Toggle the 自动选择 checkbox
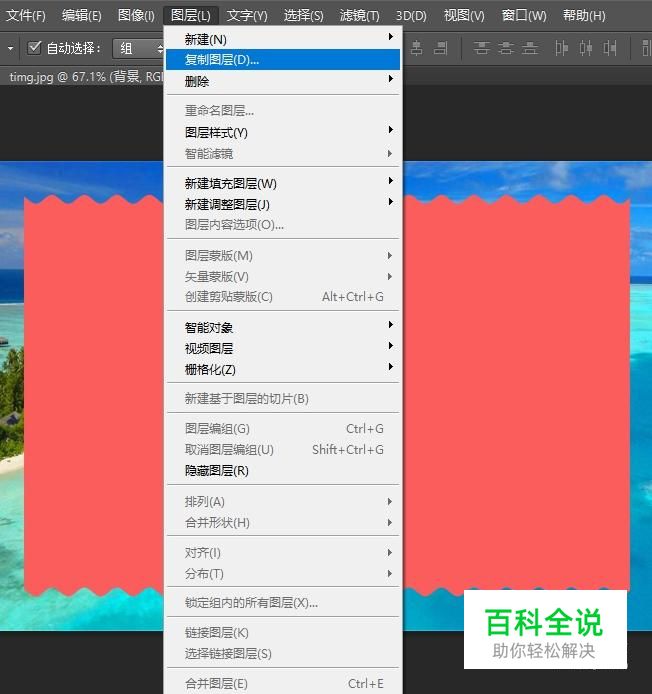The width and height of the screenshot is (652, 694). [x=34, y=48]
